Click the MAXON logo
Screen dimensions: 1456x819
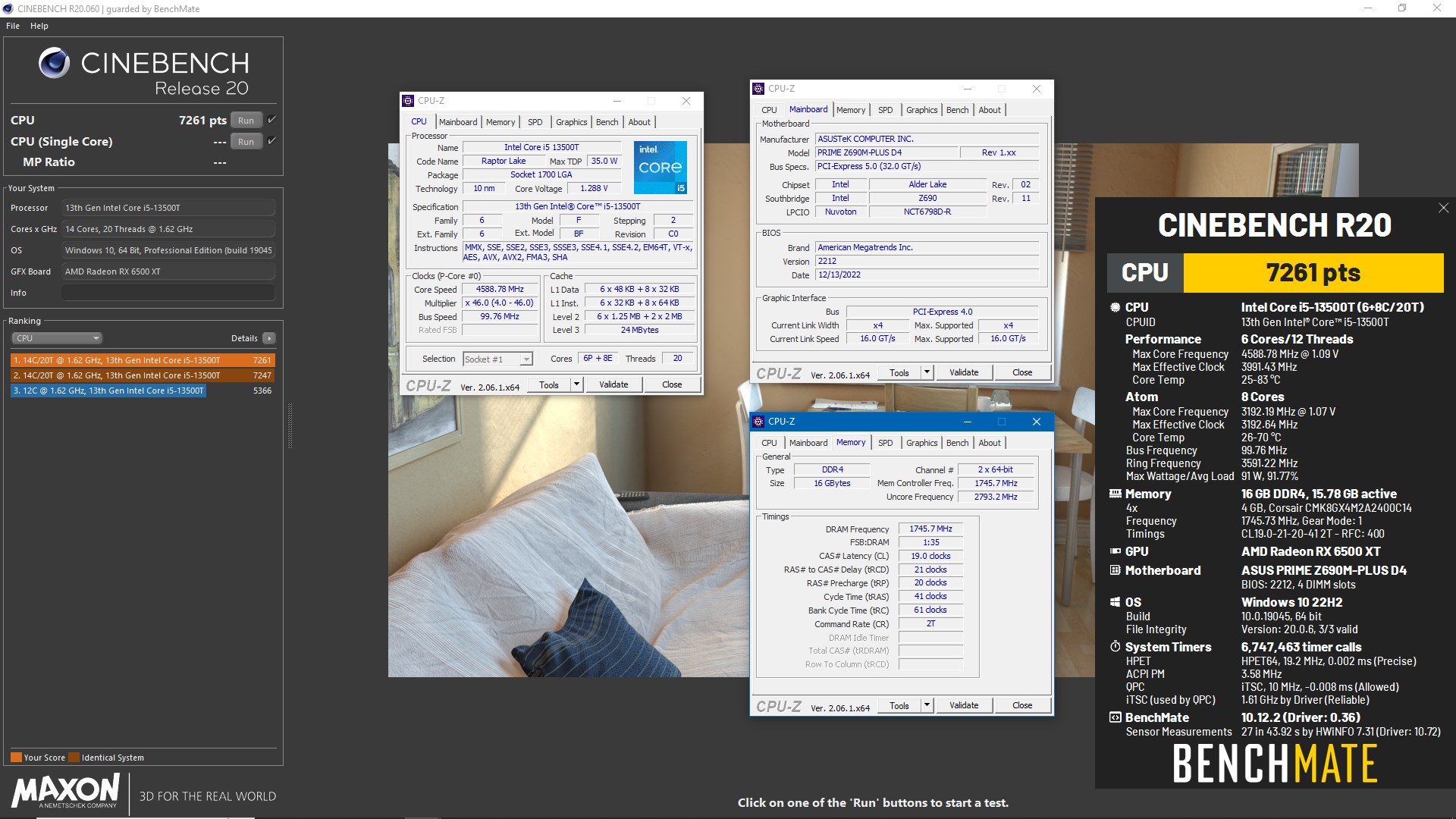(x=65, y=792)
